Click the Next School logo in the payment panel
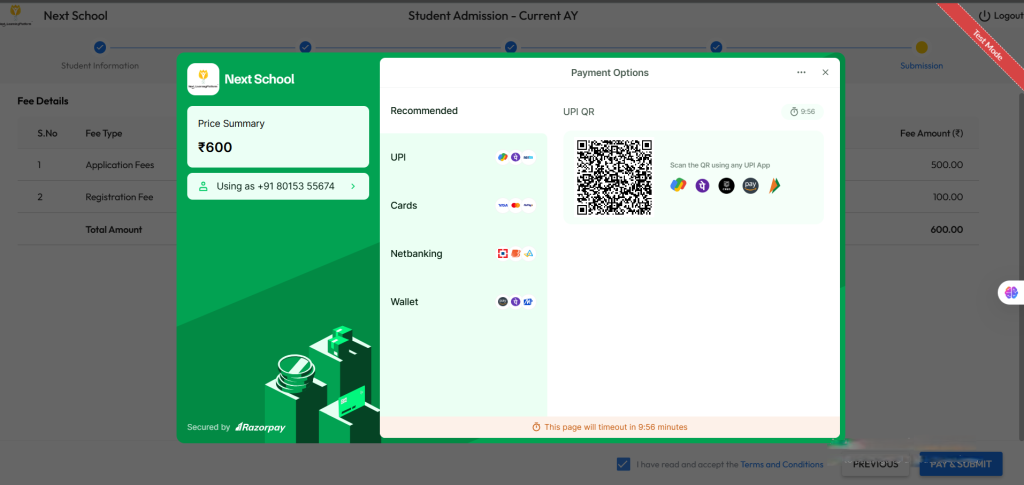 [x=203, y=79]
